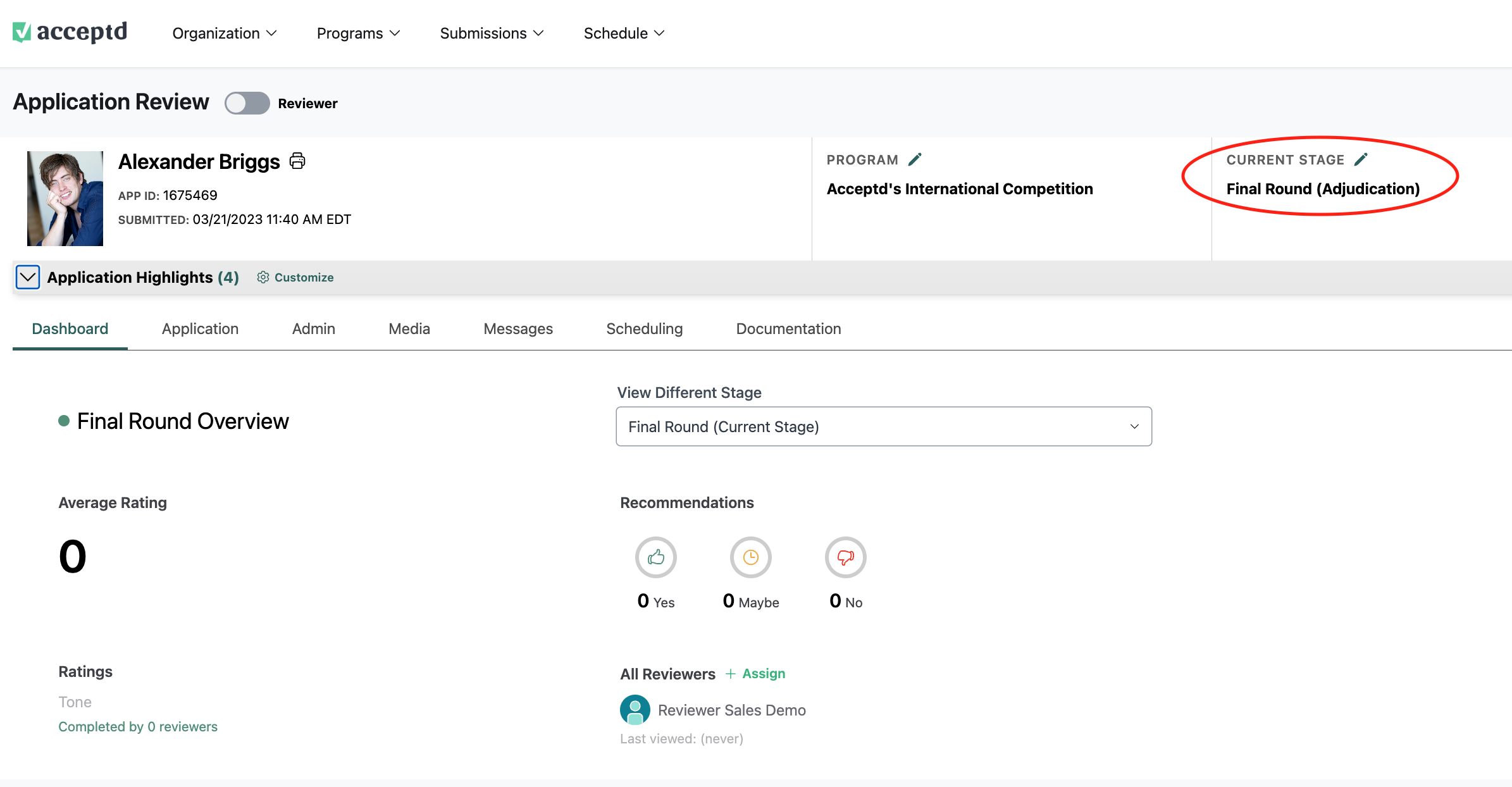This screenshot has width=1512, height=787.
Task: Click the Average Rating value 0
Action: click(73, 557)
